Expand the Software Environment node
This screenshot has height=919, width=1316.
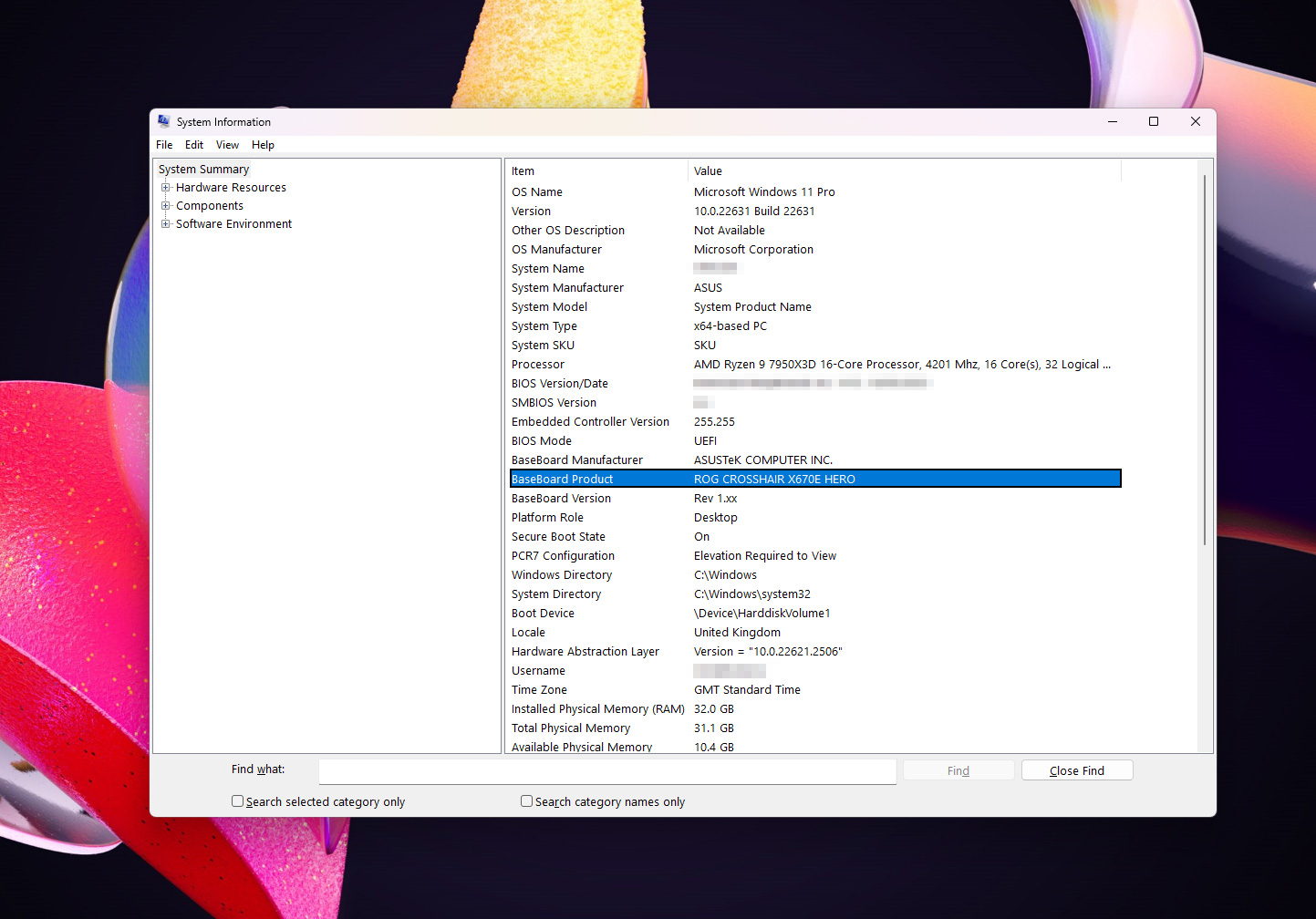pyautogui.click(x=166, y=224)
